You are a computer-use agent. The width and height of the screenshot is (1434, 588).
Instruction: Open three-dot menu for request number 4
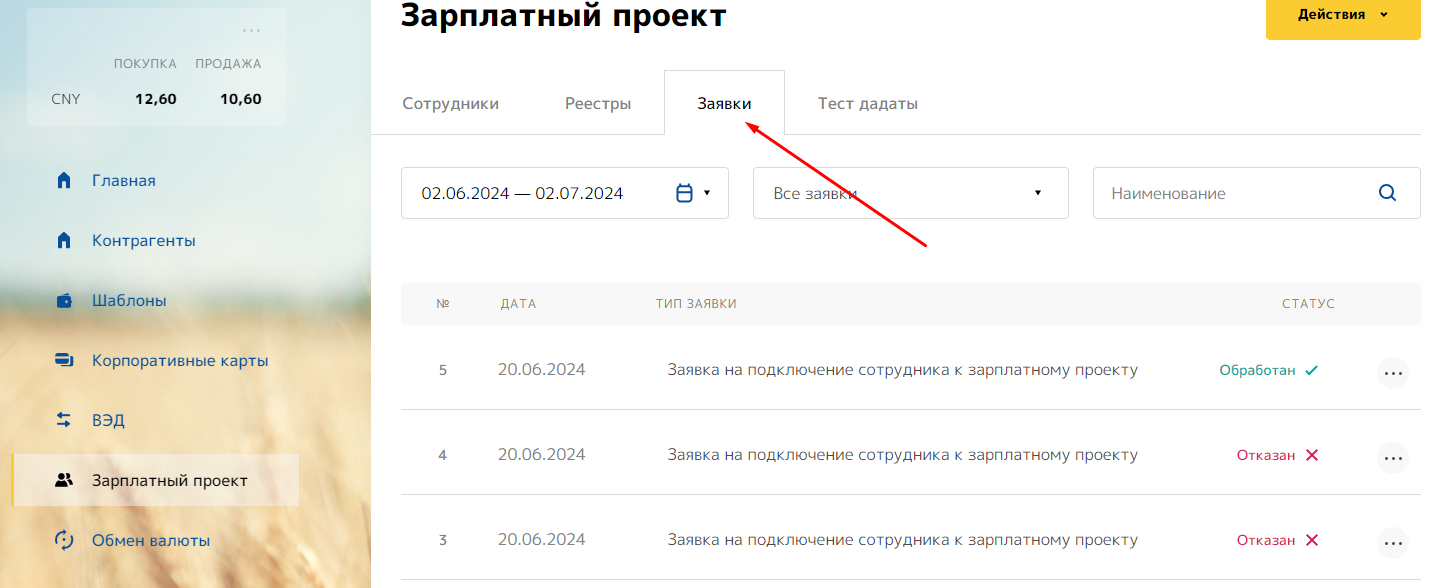(x=1392, y=458)
